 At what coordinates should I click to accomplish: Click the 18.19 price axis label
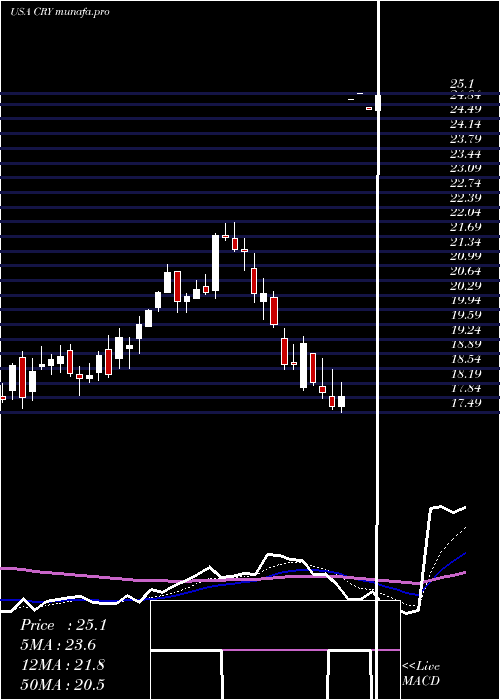466,374
